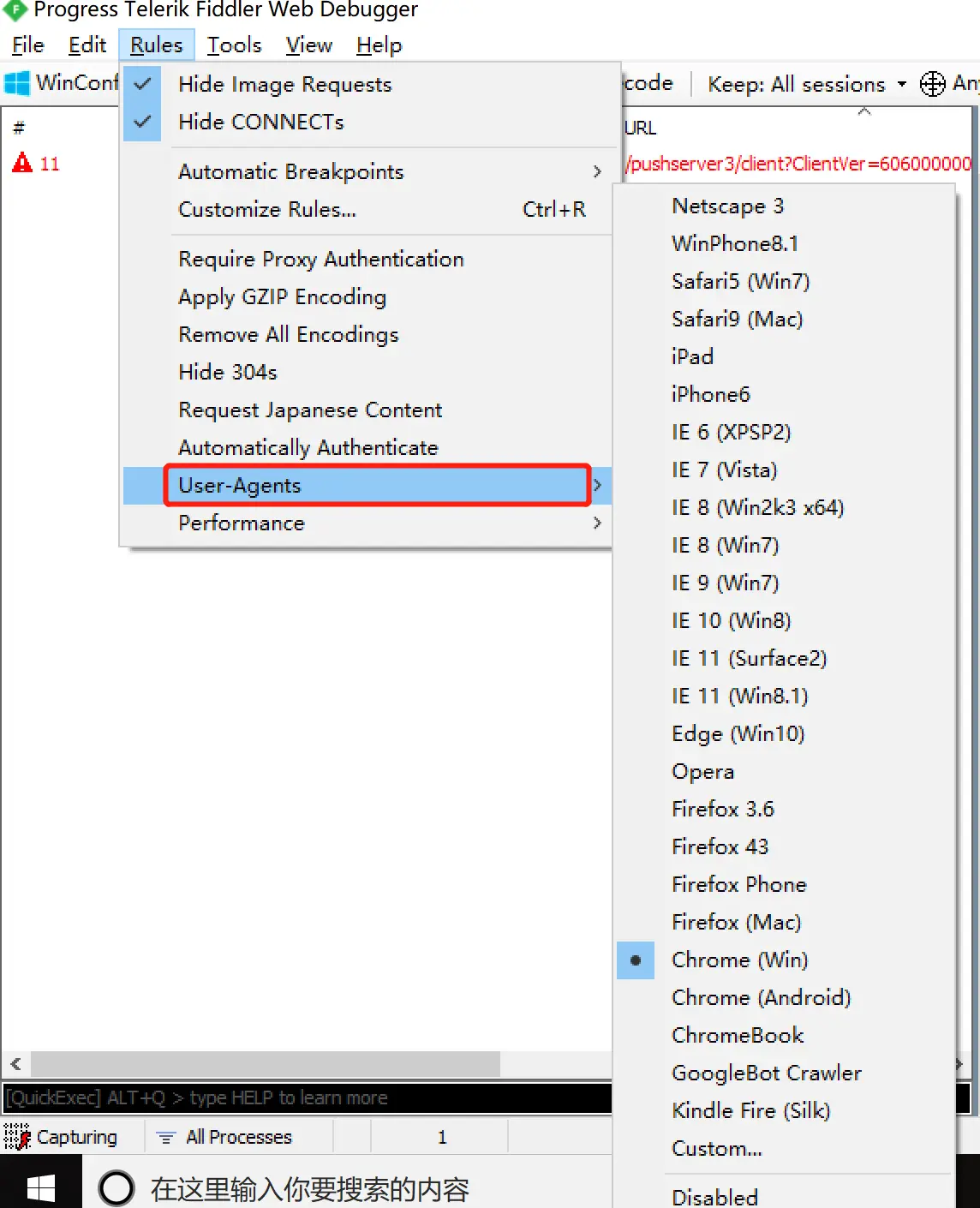
Task: Select IE 8 (Win2k3 x64) user agent
Action: [784, 507]
